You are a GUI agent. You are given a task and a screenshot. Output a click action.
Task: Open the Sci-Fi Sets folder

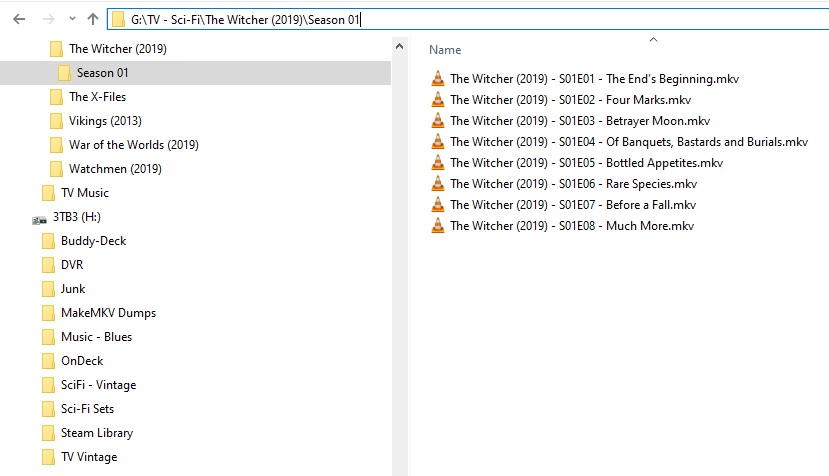click(87, 409)
